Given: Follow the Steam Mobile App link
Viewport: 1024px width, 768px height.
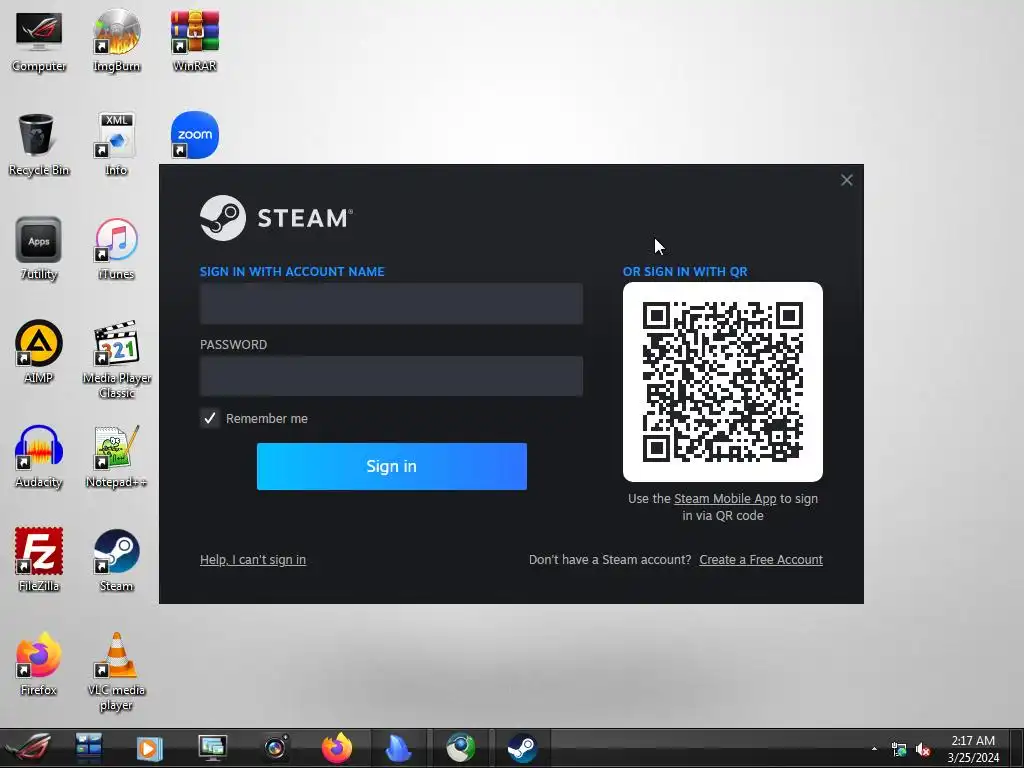Looking at the screenshot, I should pos(725,499).
